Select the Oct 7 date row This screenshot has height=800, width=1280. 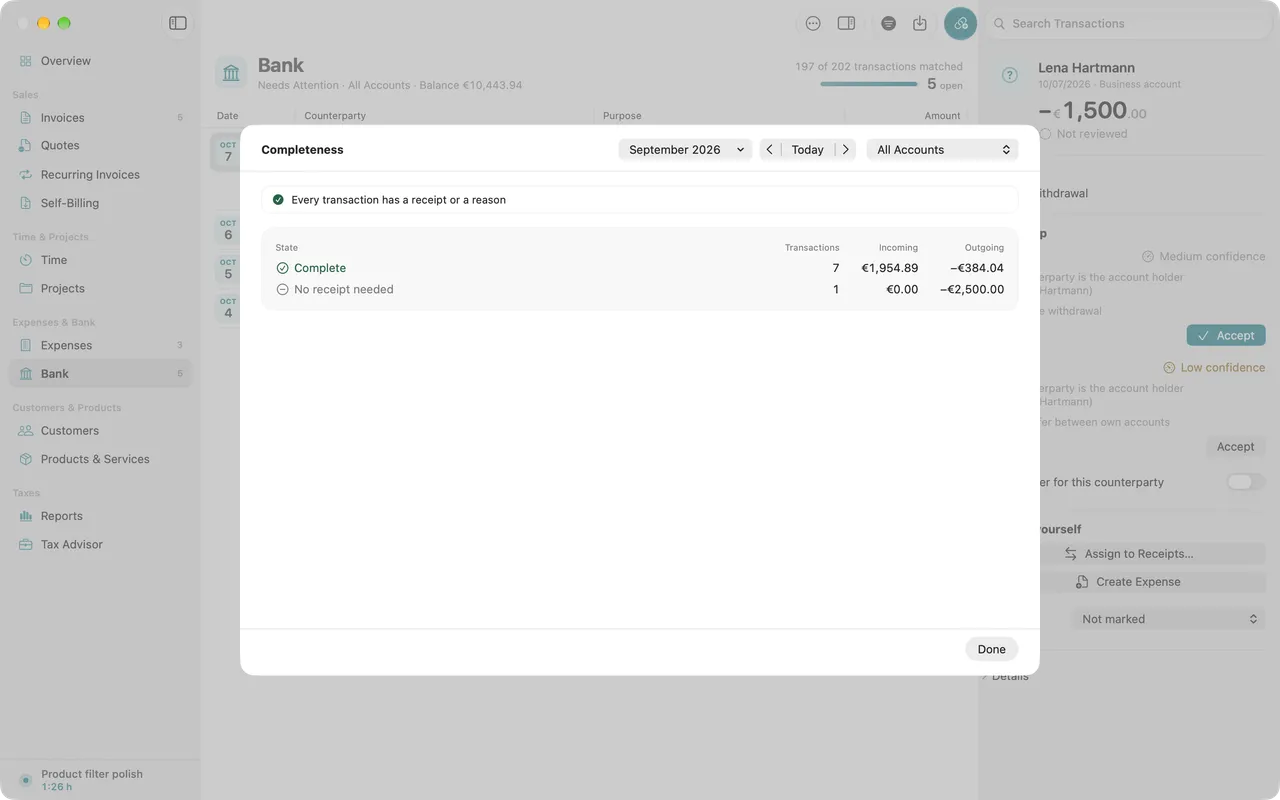point(228,151)
